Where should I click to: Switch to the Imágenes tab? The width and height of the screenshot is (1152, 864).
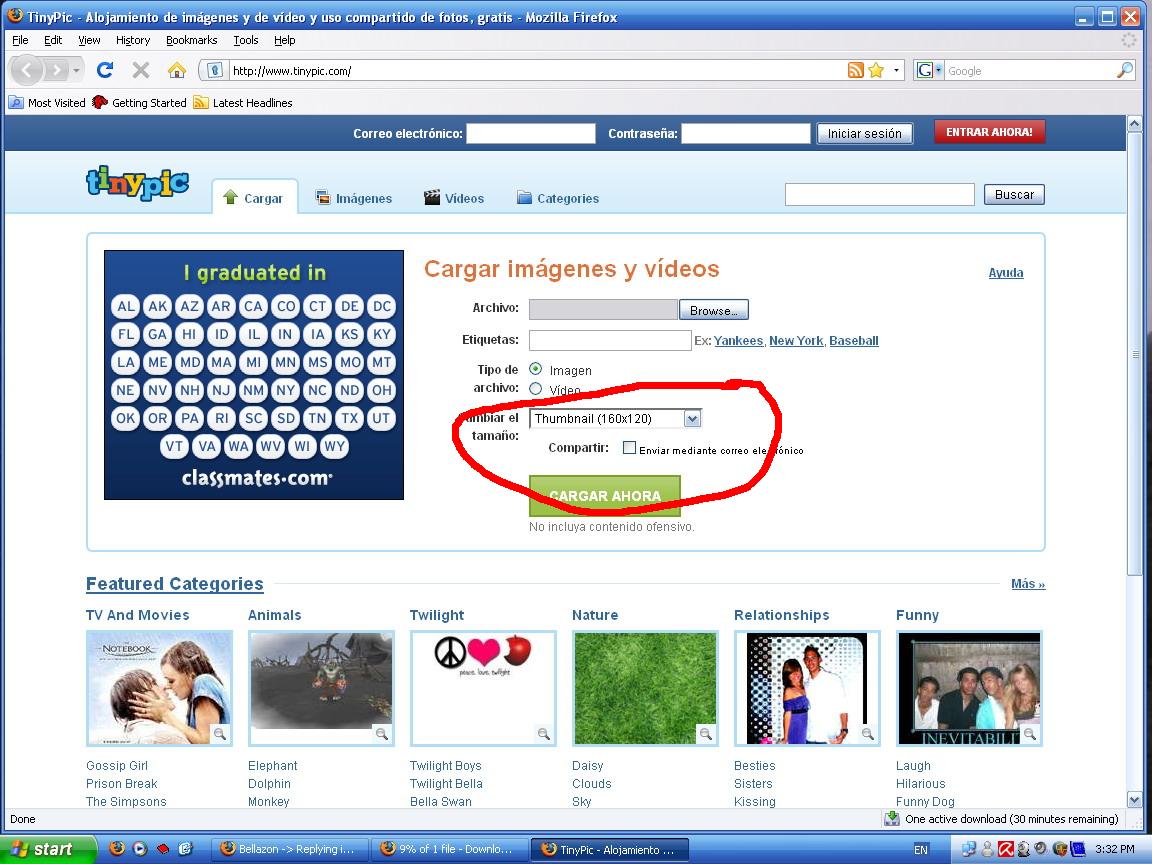pos(353,198)
